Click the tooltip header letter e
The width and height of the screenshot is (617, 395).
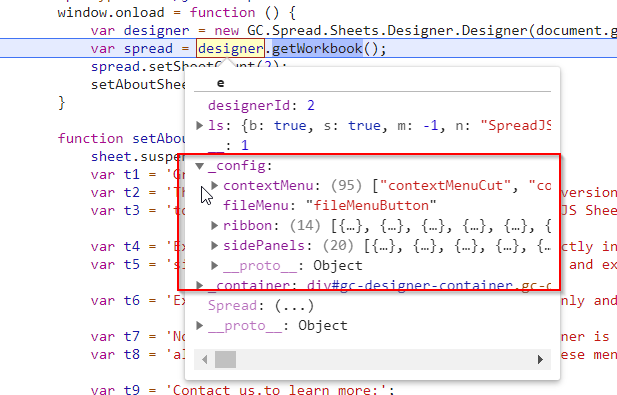[x=220, y=83]
